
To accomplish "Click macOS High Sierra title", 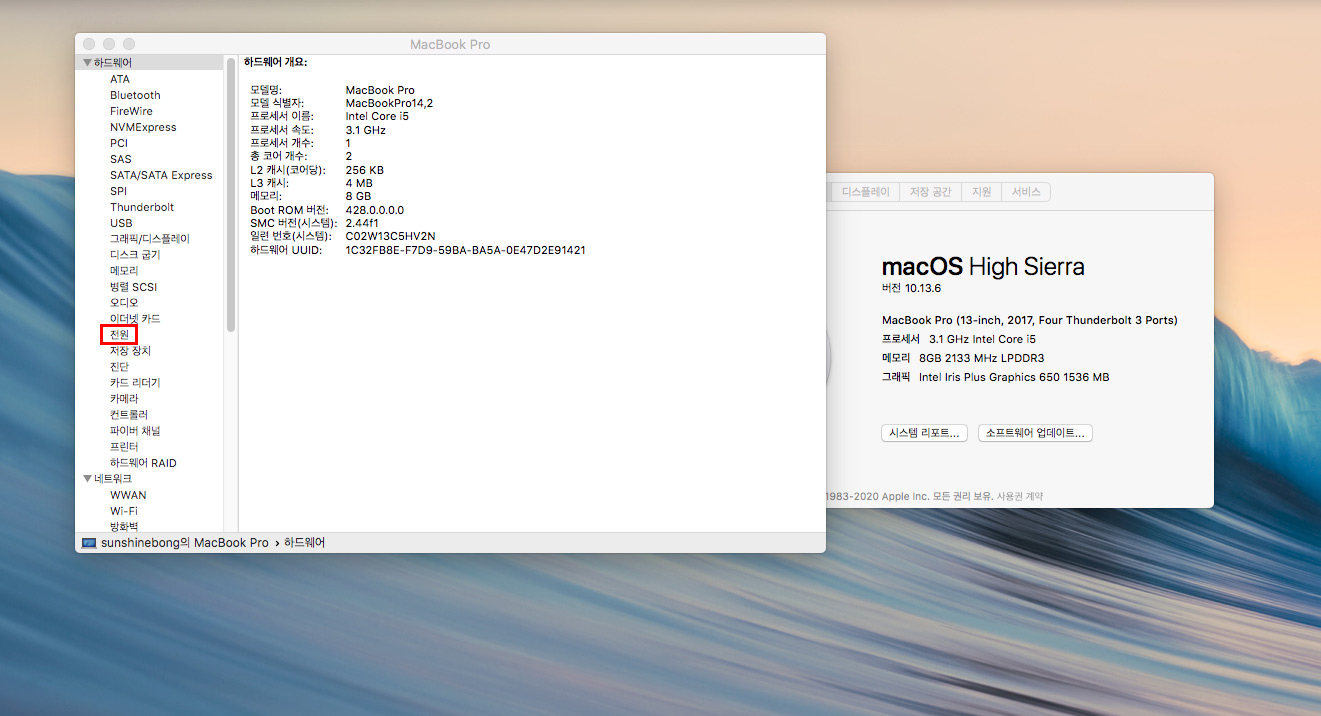I will click(x=983, y=266).
